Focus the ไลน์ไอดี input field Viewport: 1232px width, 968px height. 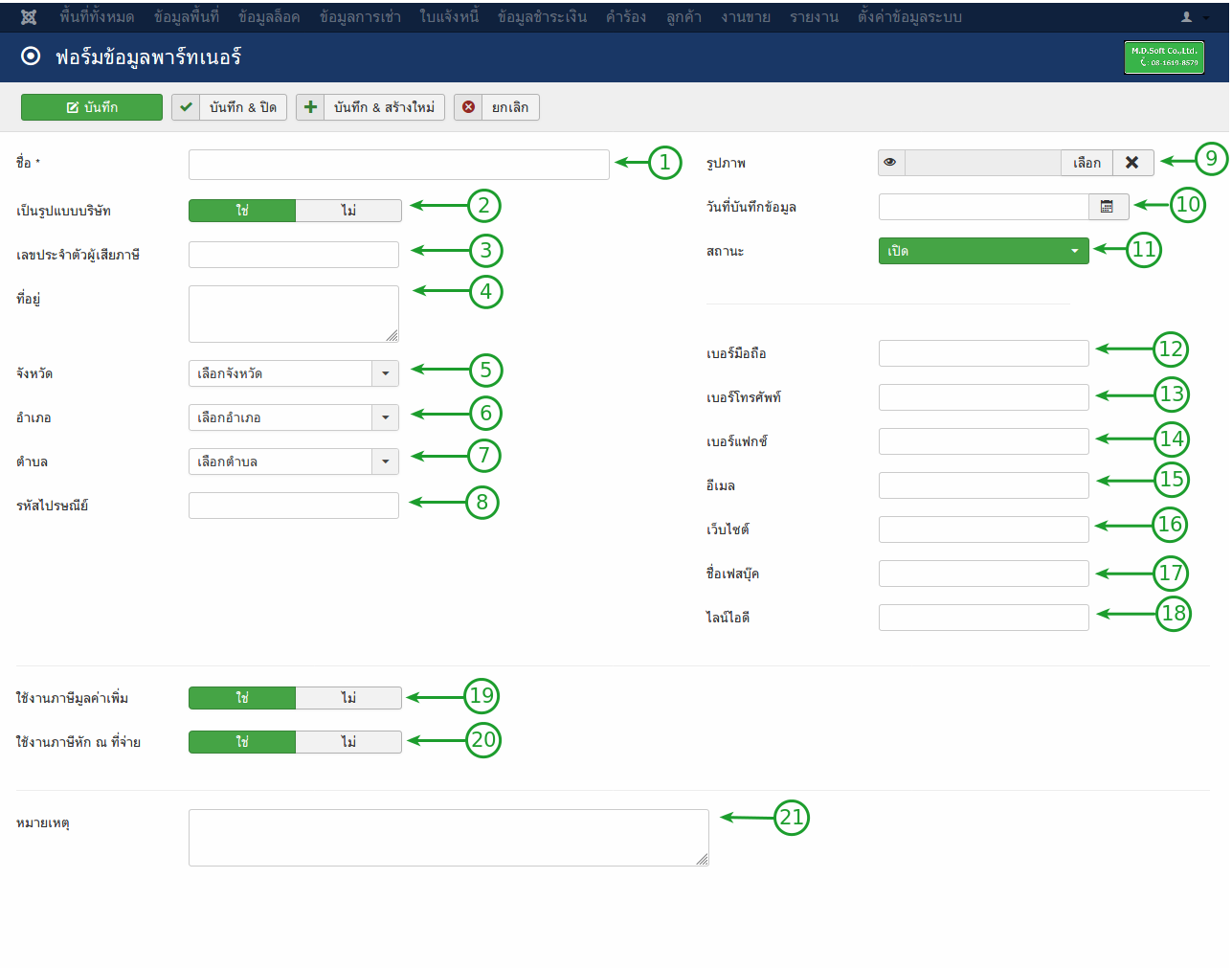pyautogui.click(x=984, y=618)
